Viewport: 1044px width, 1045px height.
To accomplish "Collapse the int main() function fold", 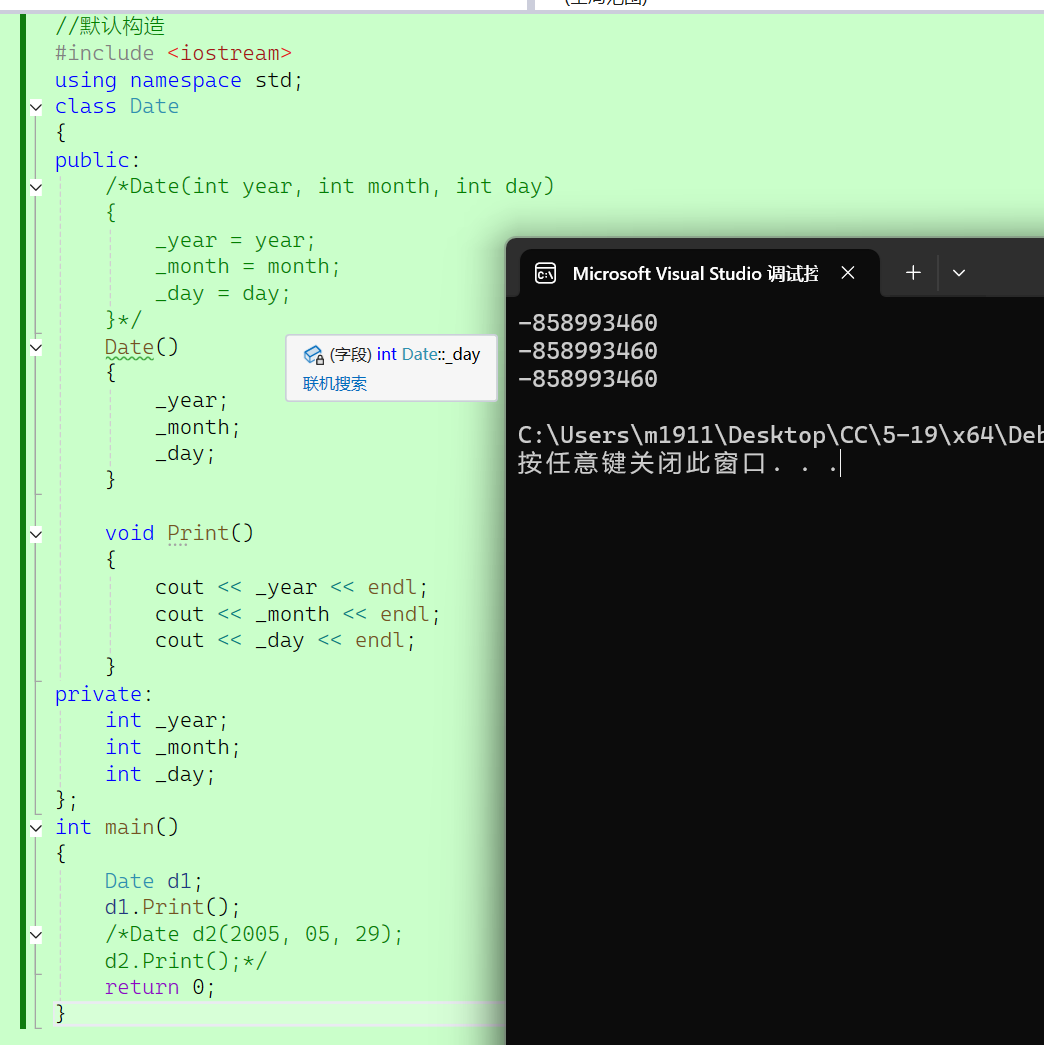I will (36, 828).
